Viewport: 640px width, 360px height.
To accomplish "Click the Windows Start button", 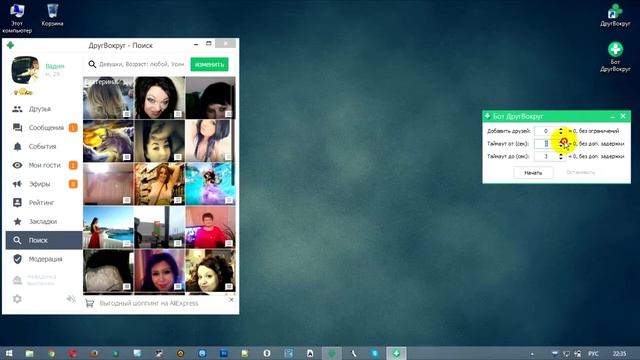I will click(9, 353).
